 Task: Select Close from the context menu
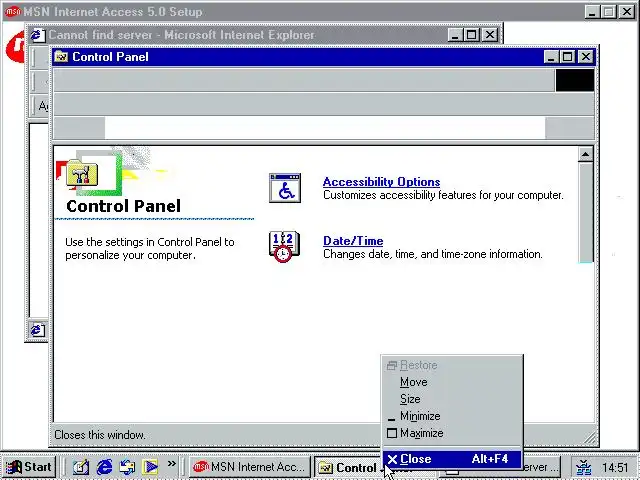[452, 459]
